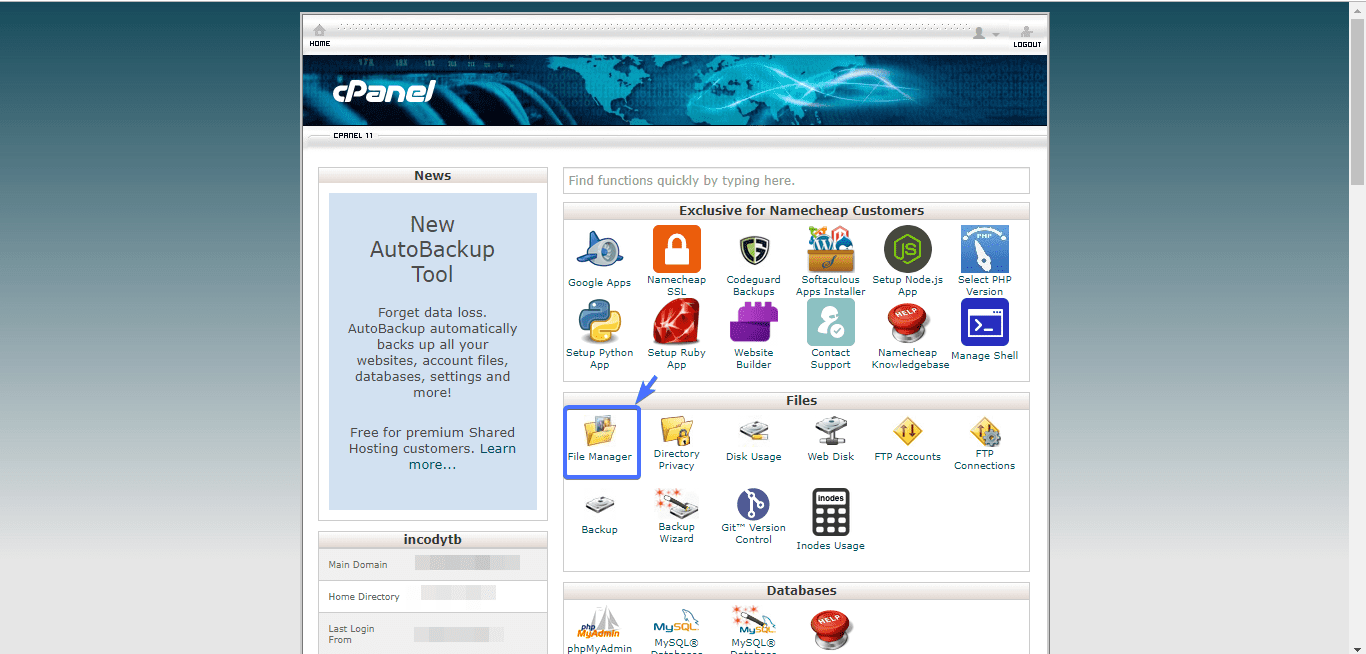Open Setup Ruby App
Viewport: 1366px width, 654px height.
676,322
